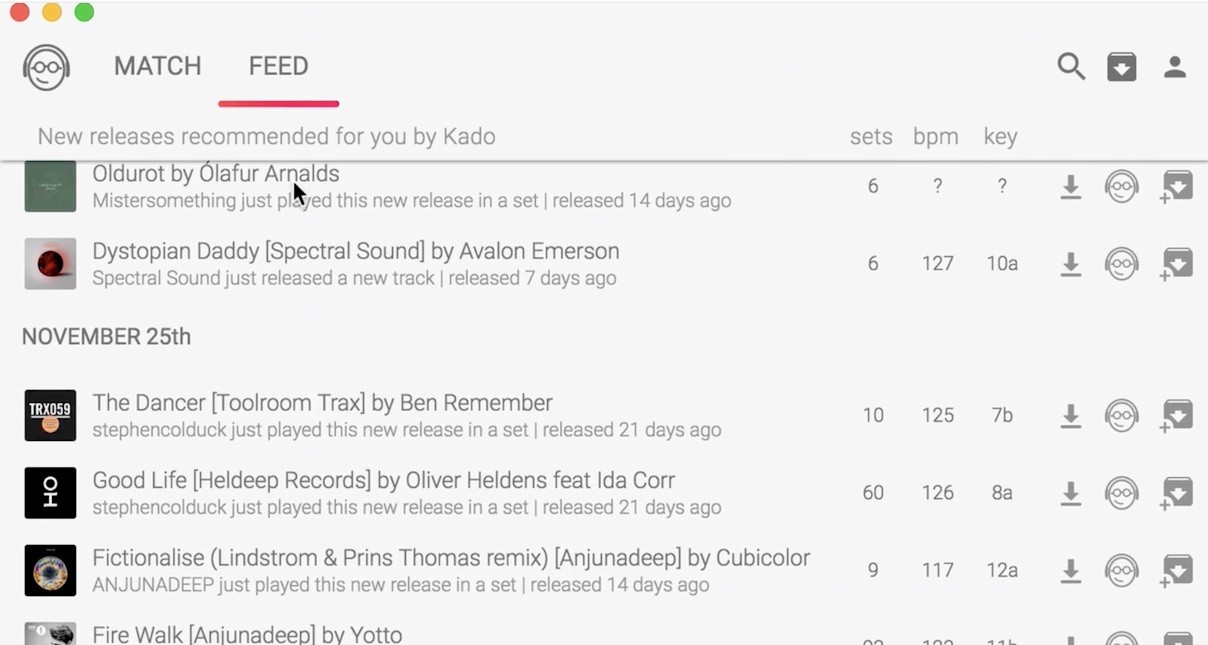Open Kado matches for "Good Life"
This screenshot has width=1208, height=645.
[x=1122, y=492]
